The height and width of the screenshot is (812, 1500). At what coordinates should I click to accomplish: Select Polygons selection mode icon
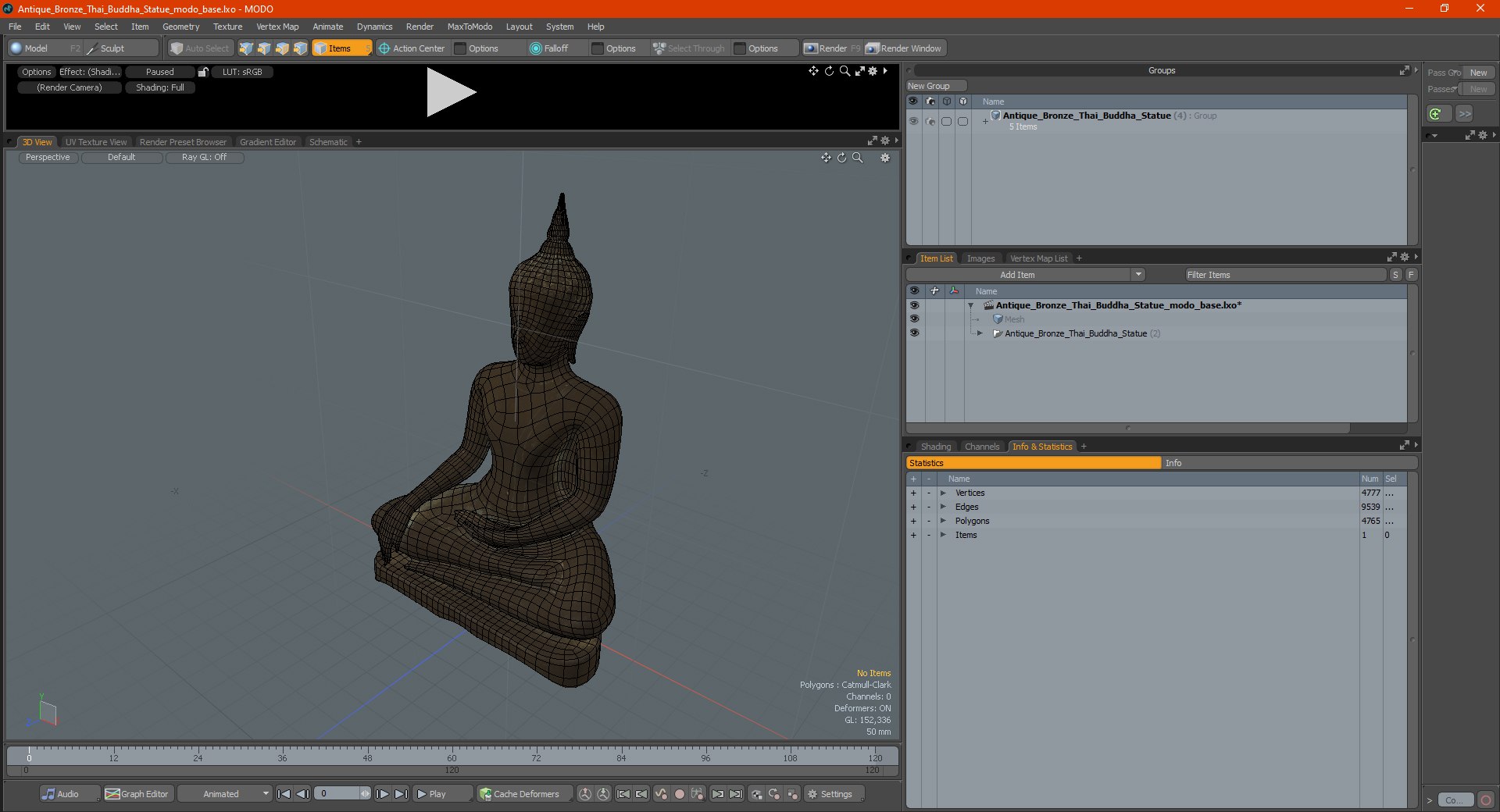pos(282,48)
